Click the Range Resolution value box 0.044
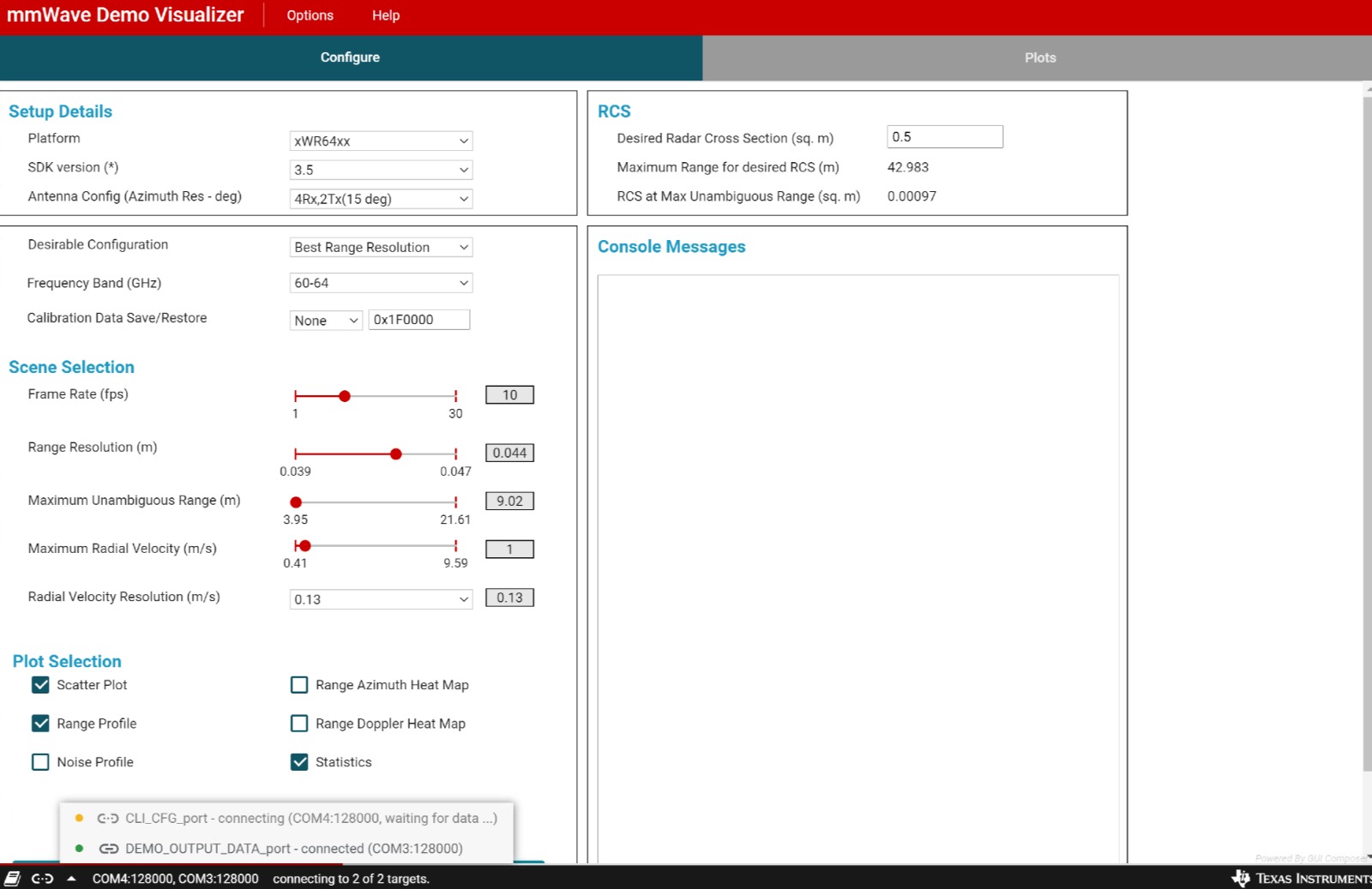Image resolution: width=1372 pixels, height=889 pixels. (x=510, y=453)
